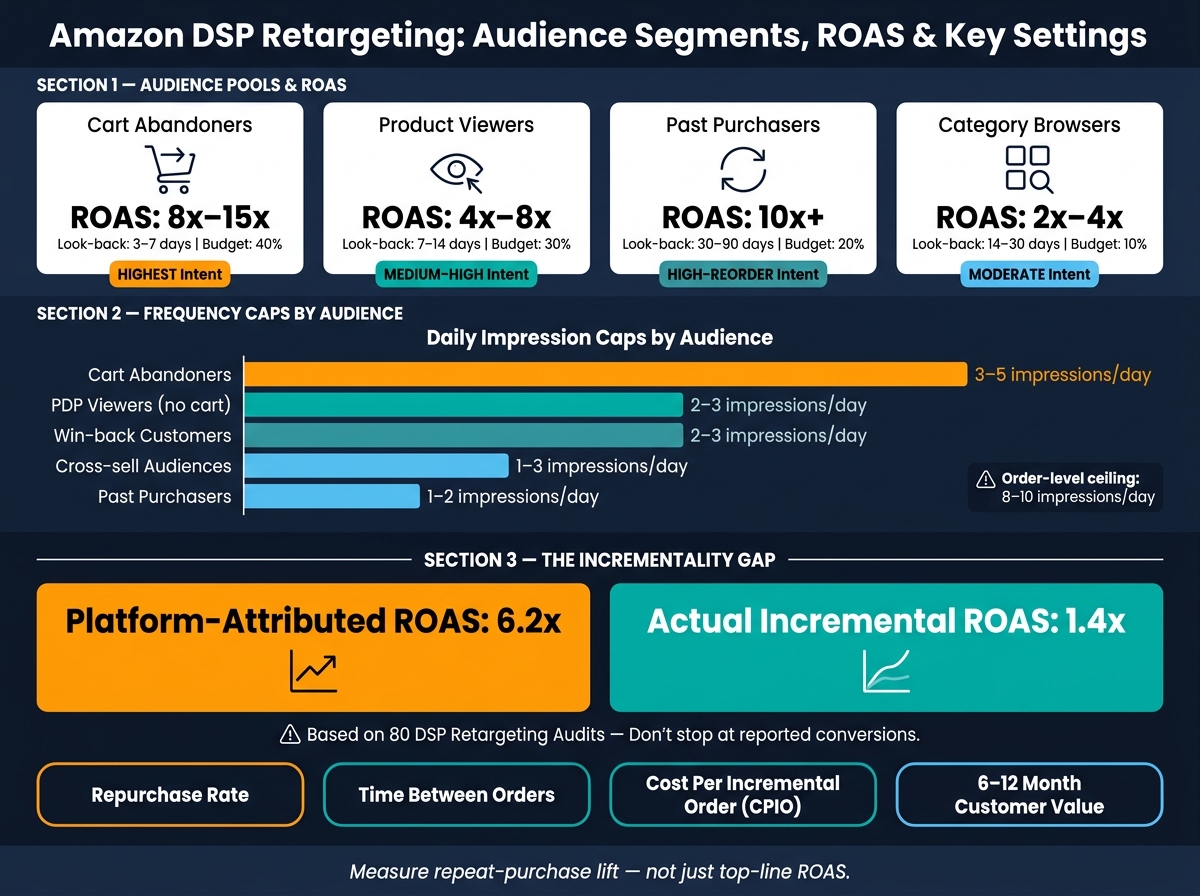Click the Measure repeat-purchase lift footer text
Viewport: 1200px width, 896px height.
600,872
